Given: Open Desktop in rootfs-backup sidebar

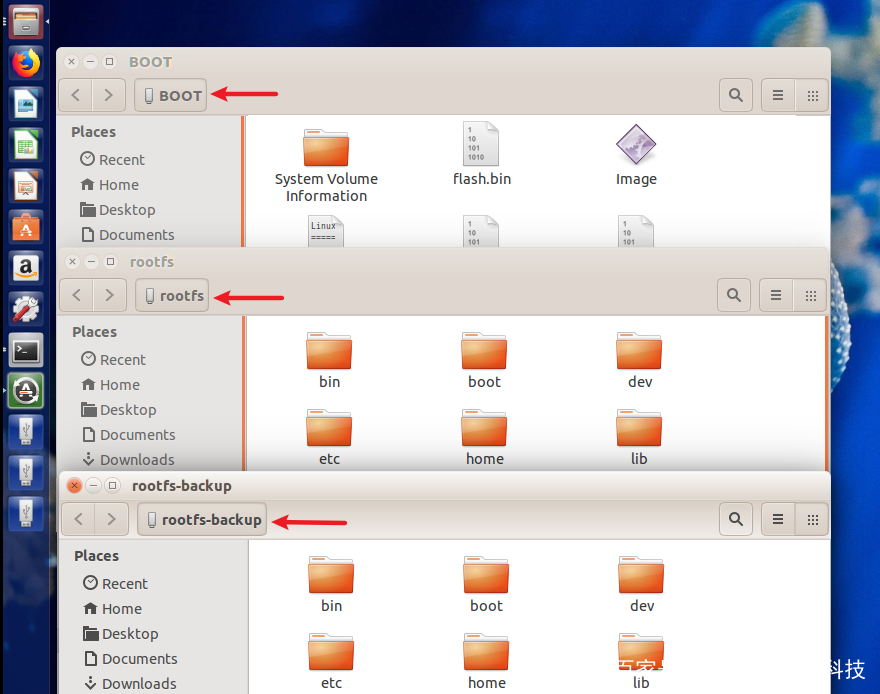Looking at the screenshot, I should point(121,633).
